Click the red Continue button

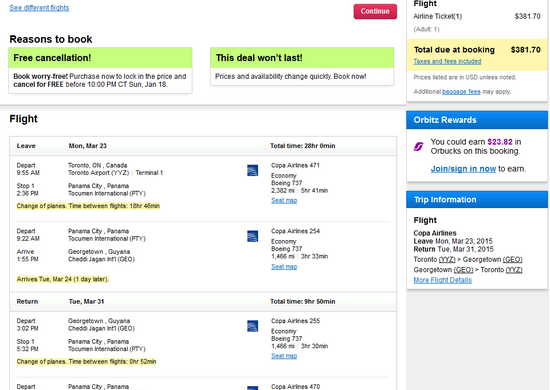click(x=375, y=11)
